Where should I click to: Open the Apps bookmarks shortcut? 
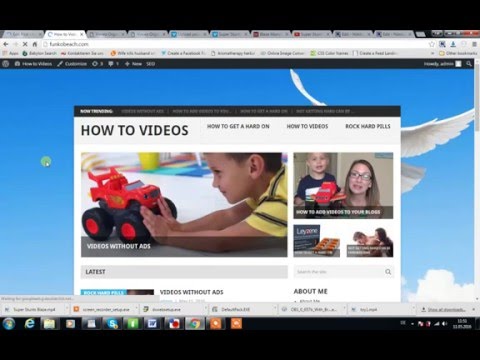(11, 53)
